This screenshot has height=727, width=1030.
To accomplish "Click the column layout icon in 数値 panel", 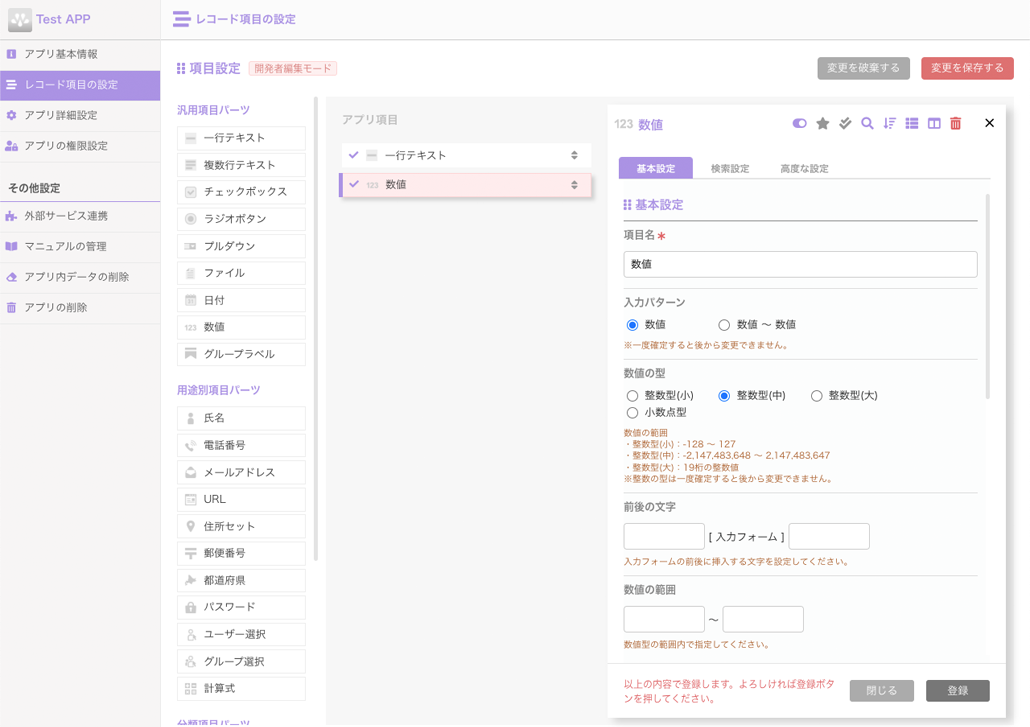I will pyautogui.click(x=934, y=123).
